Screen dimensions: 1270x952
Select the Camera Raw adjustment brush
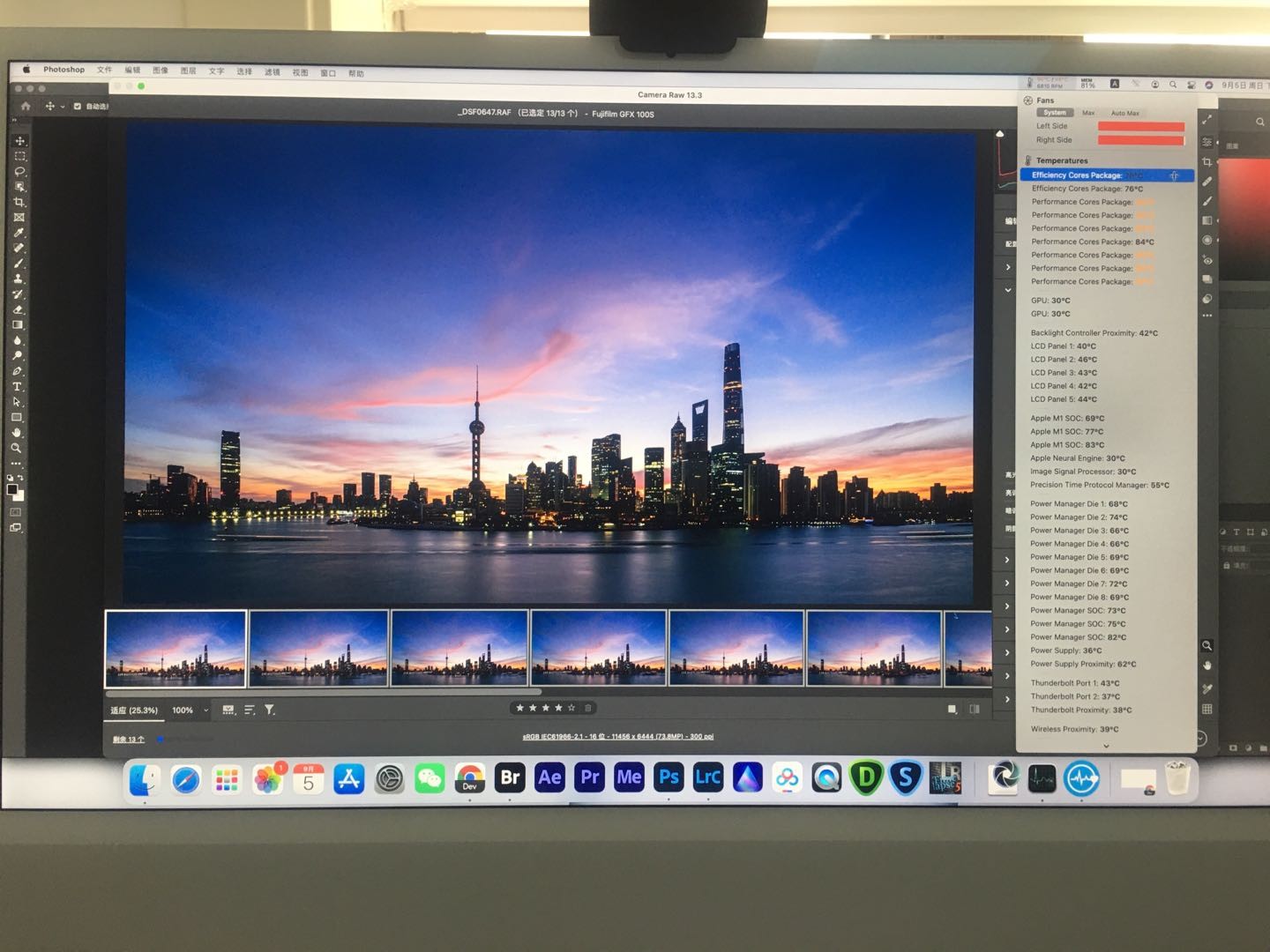tap(1207, 201)
